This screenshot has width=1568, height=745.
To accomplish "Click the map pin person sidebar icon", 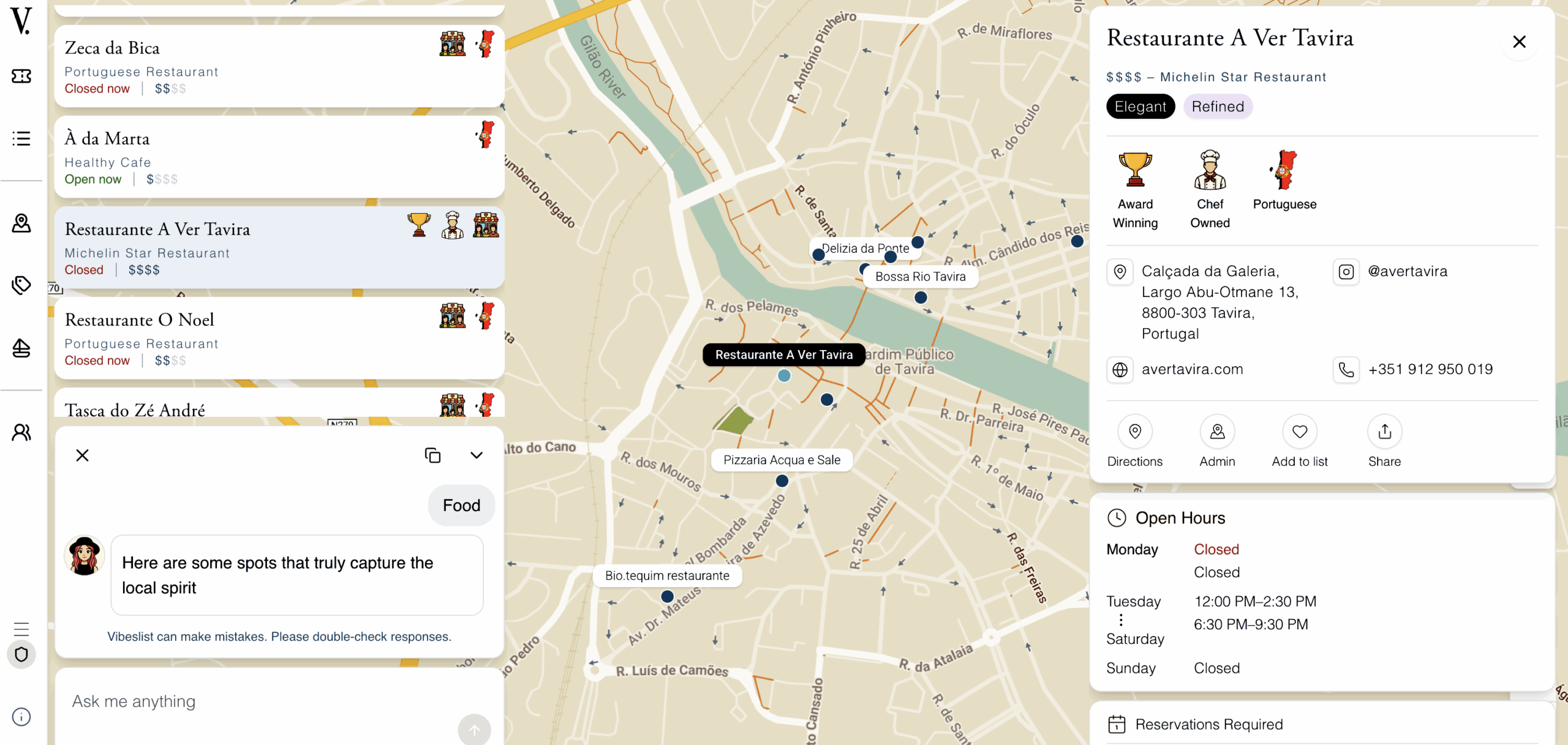I will pos(21,223).
